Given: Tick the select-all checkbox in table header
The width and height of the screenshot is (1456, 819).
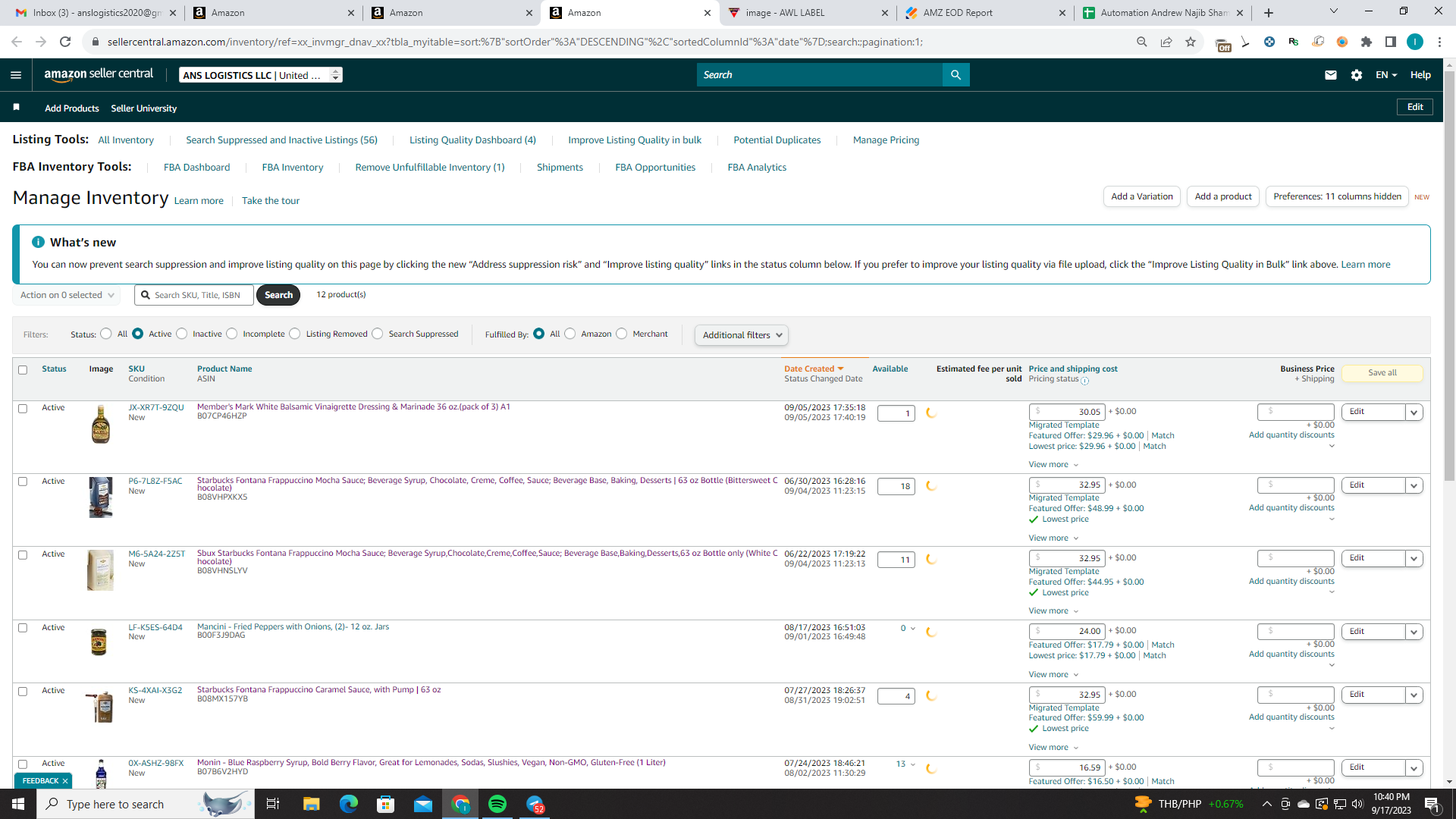Looking at the screenshot, I should pyautogui.click(x=23, y=370).
